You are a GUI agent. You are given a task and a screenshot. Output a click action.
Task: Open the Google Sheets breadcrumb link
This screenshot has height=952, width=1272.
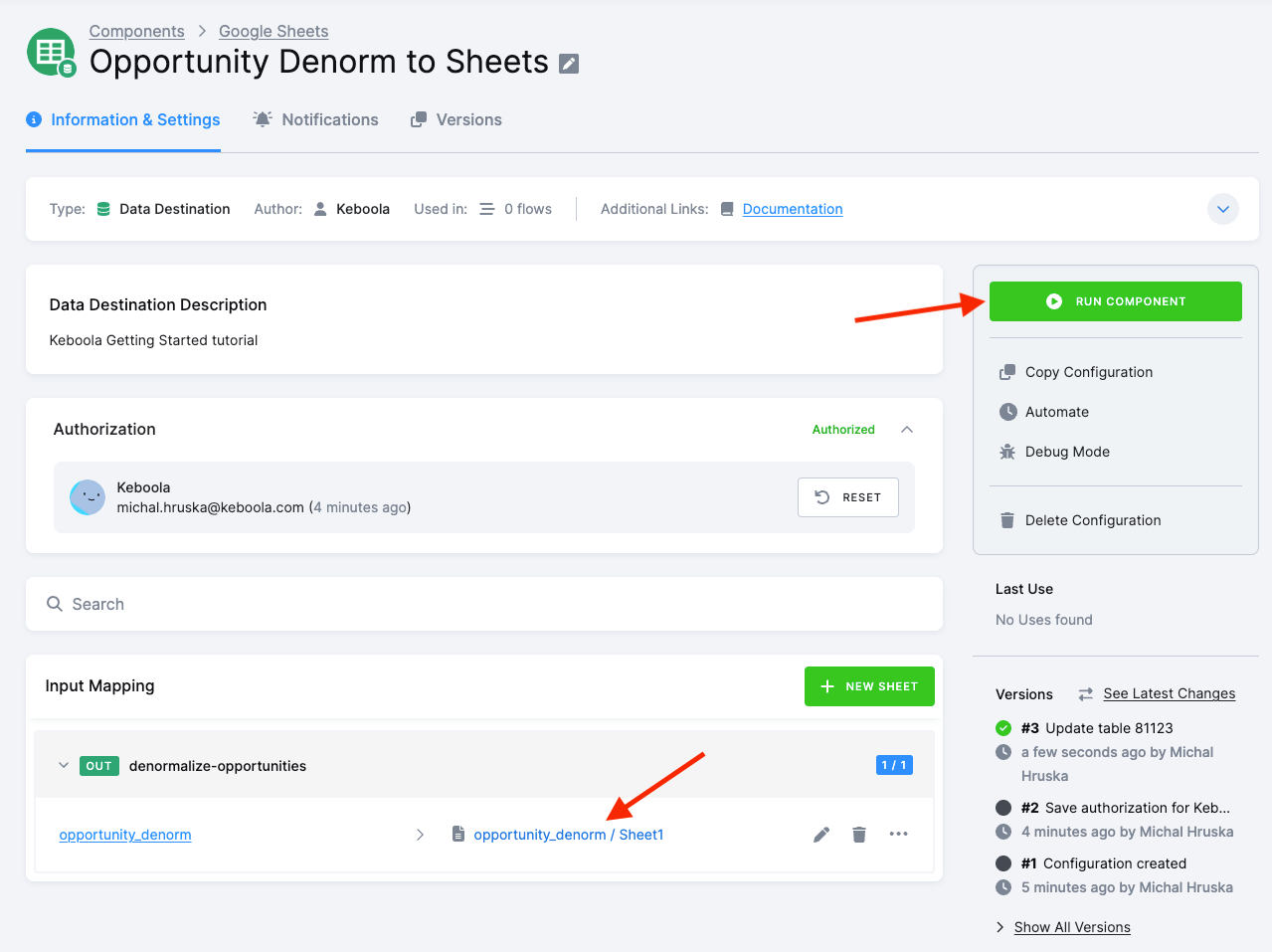pyautogui.click(x=273, y=32)
